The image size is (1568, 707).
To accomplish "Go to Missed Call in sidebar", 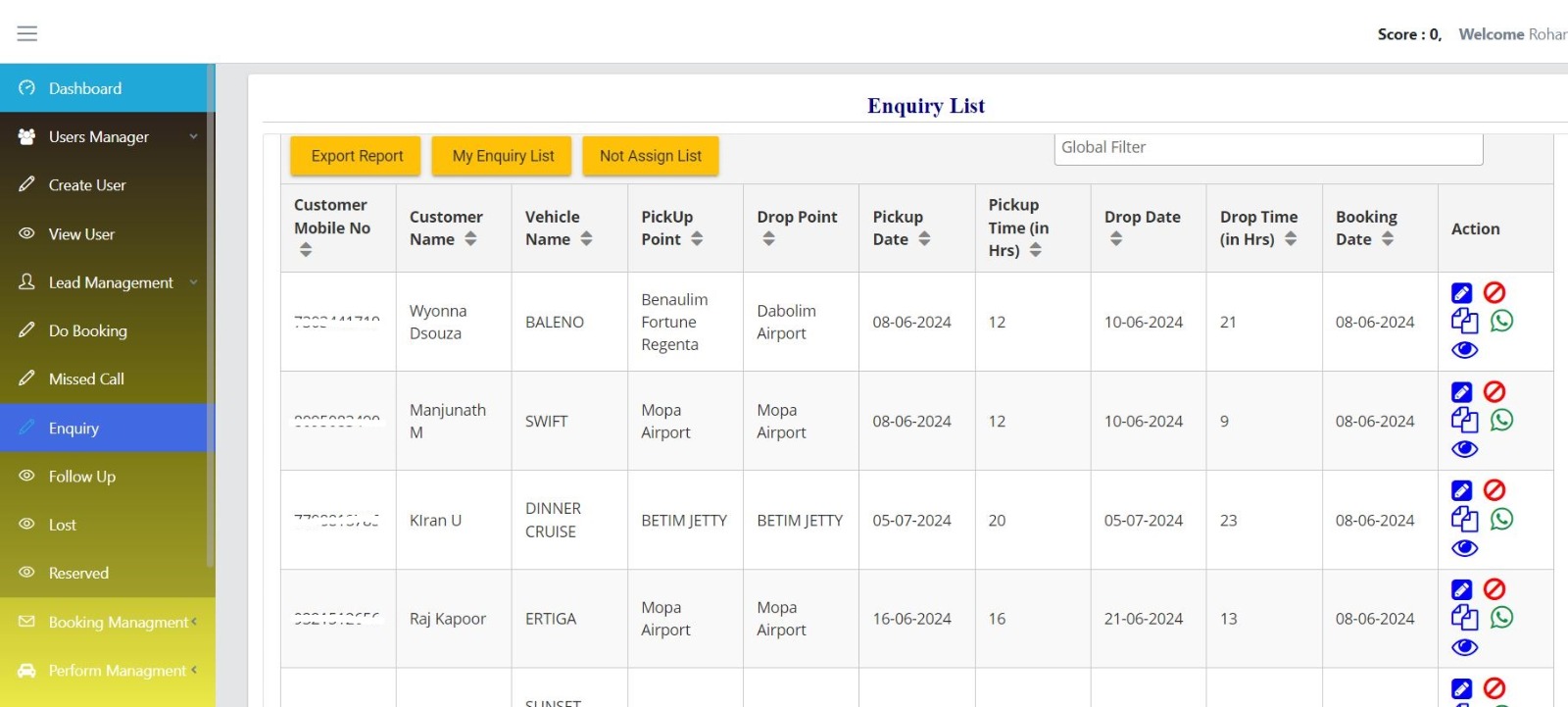I will (x=86, y=379).
